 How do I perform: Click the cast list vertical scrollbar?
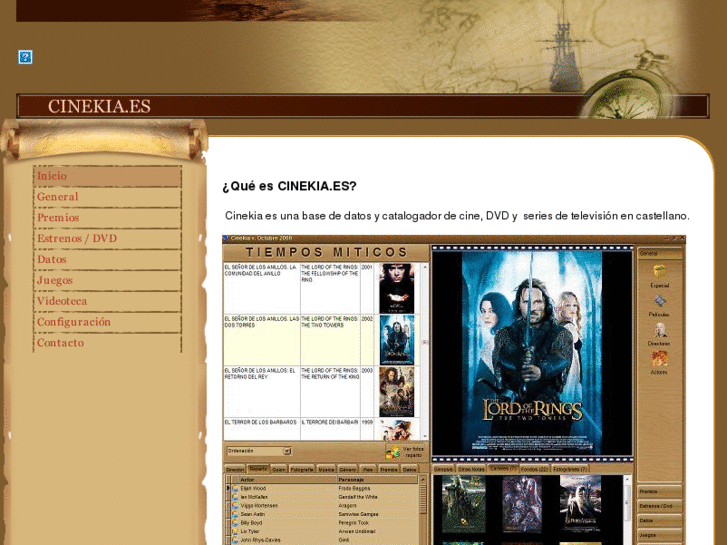(423, 510)
